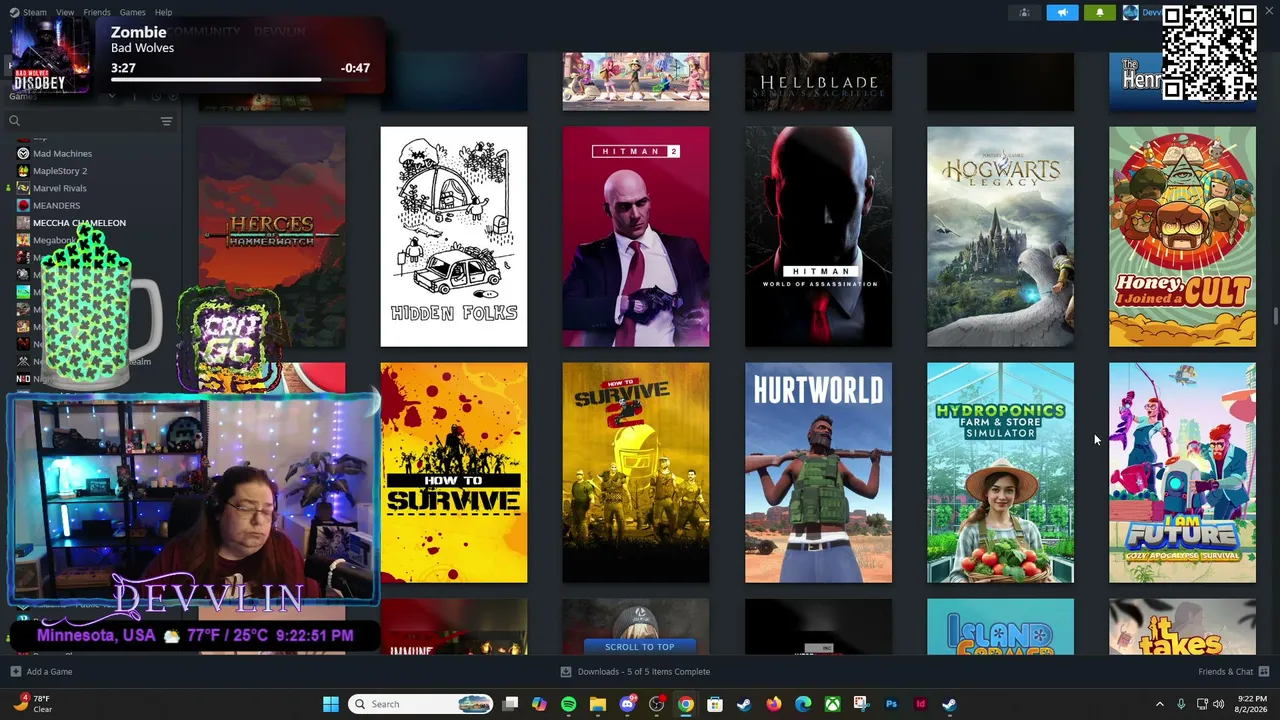
Task: Open the It Takes Two game cover
Action: click(1182, 627)
